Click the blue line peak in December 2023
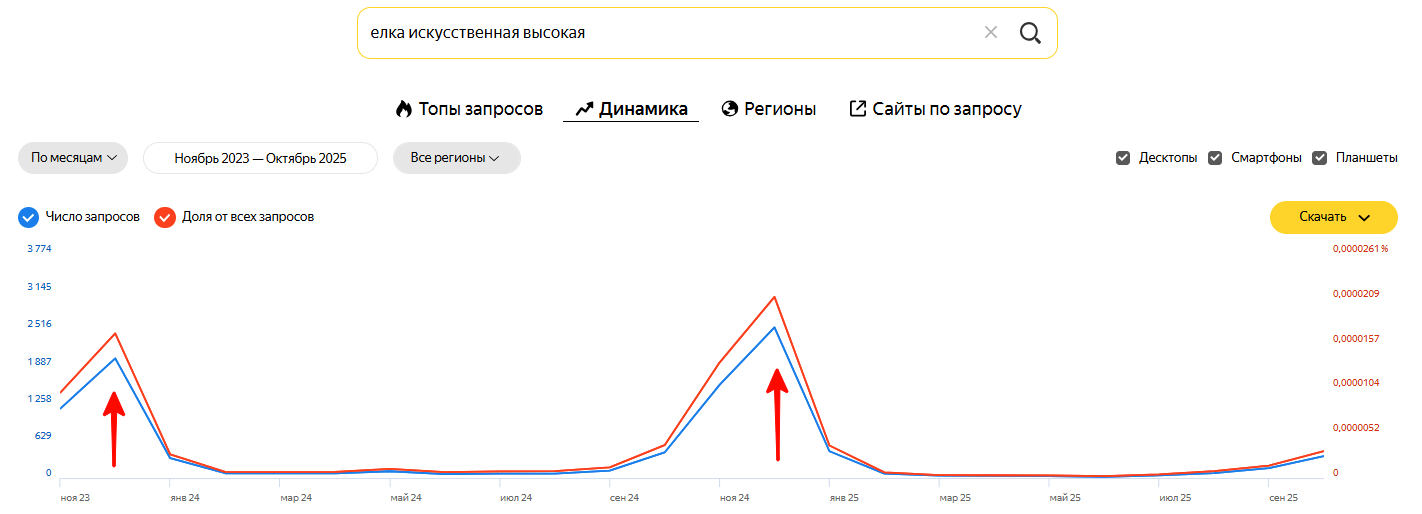1422x514 pixels. (115, 358)
